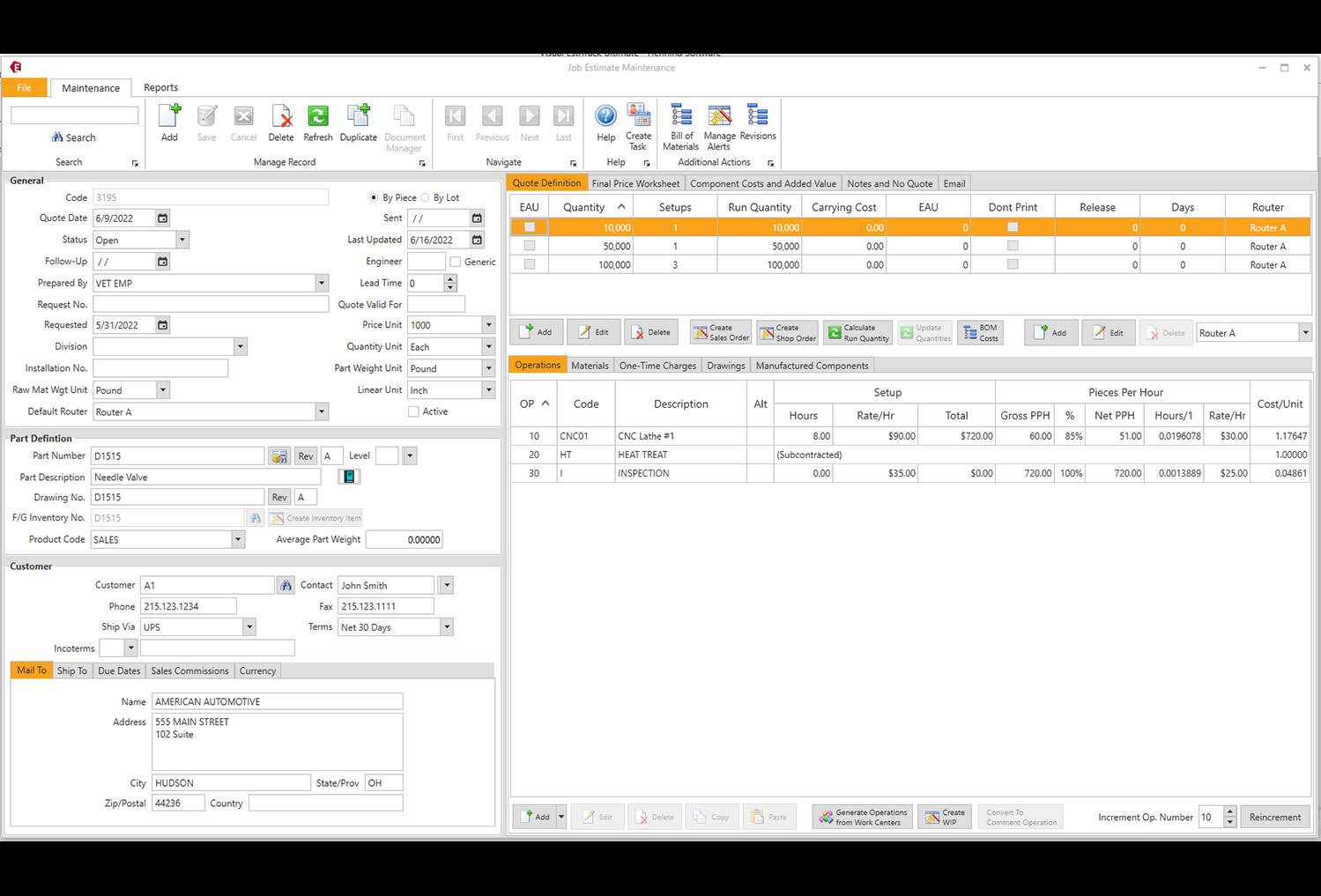Click the Reincrement button
The width and height of the screenshot is (1321, 896).
(x=1274, y=817)
